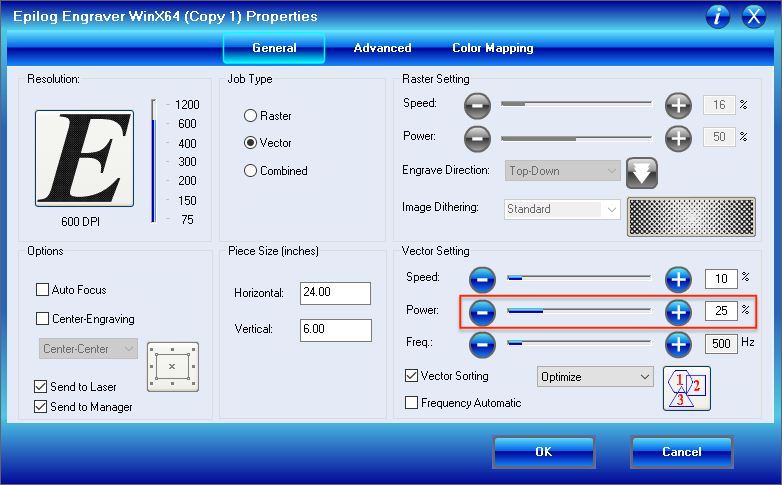The image size is (782, 485).
Task: Decrease Raster Power with minus button
Action: (477, 138)
